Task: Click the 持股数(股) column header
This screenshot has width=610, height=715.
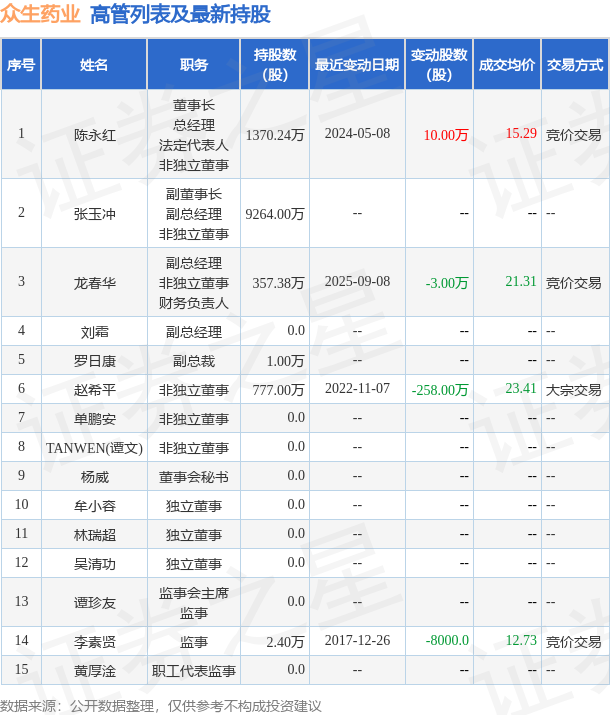Action: click(275, 64)
